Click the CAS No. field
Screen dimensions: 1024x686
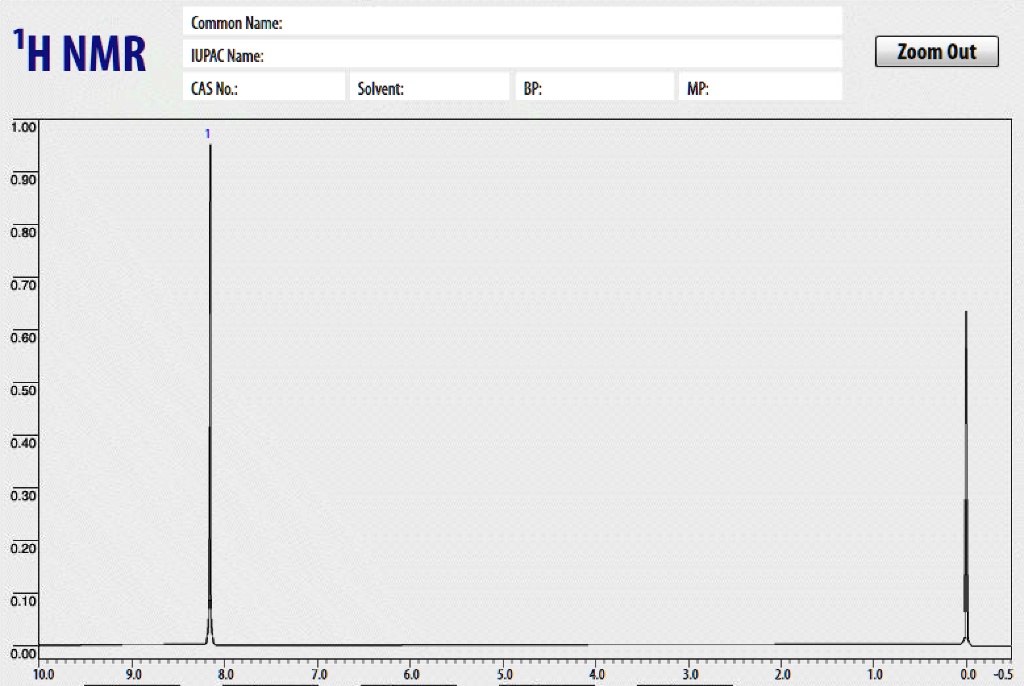(264, 87)
